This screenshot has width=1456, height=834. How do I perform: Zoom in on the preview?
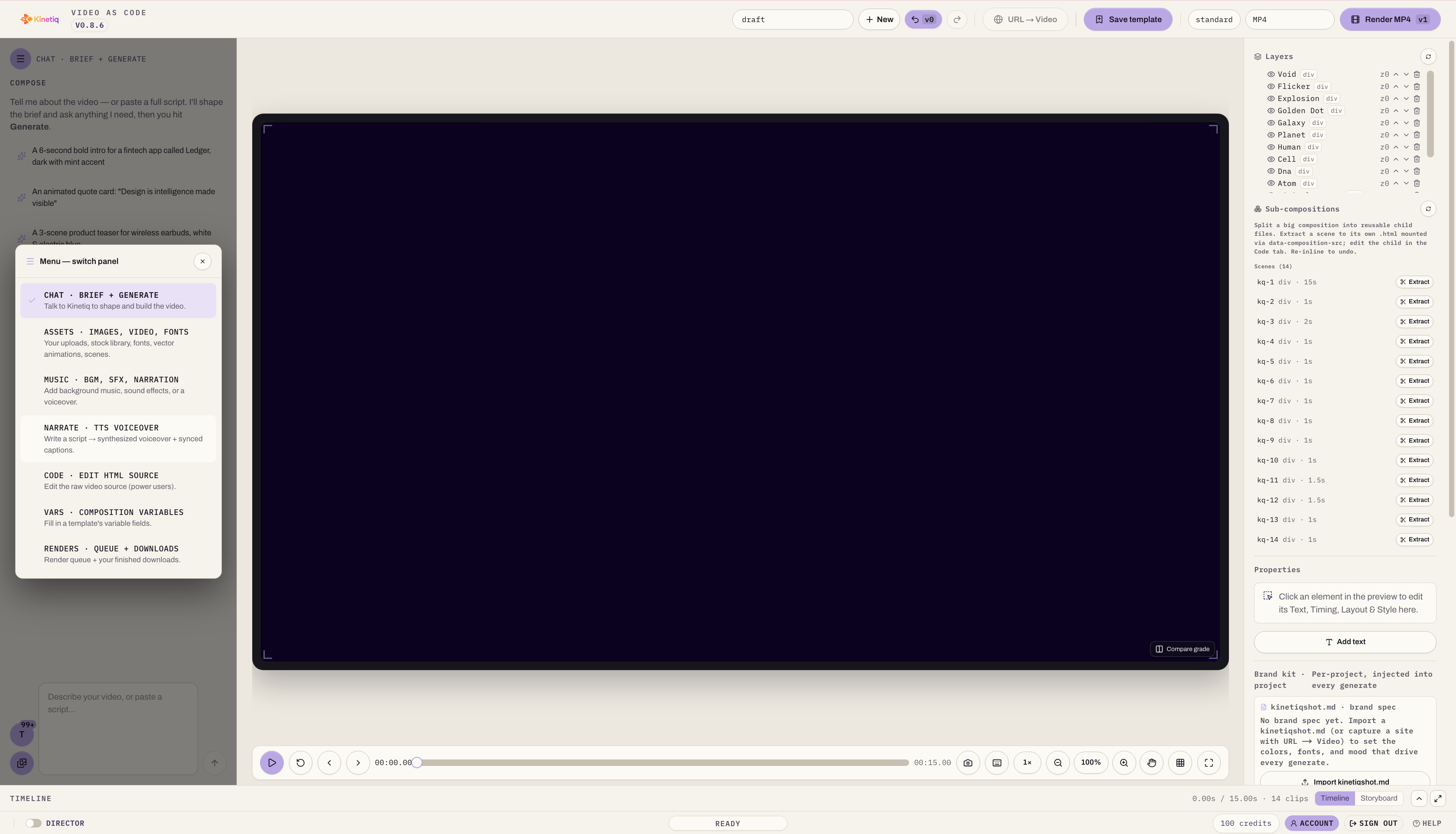[x=1124, y=762]
